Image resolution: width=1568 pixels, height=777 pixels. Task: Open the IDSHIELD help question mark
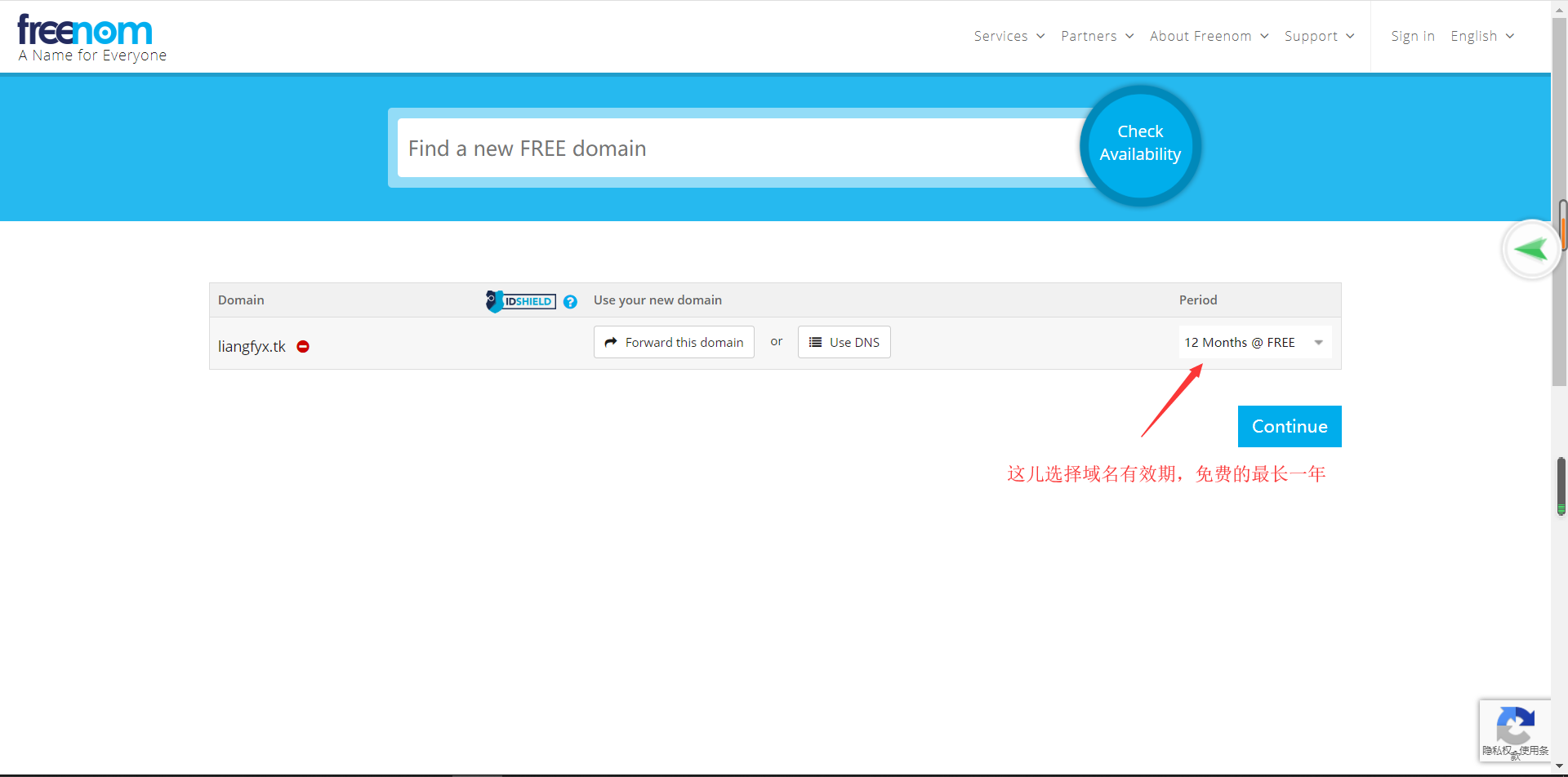coord(570,302)
